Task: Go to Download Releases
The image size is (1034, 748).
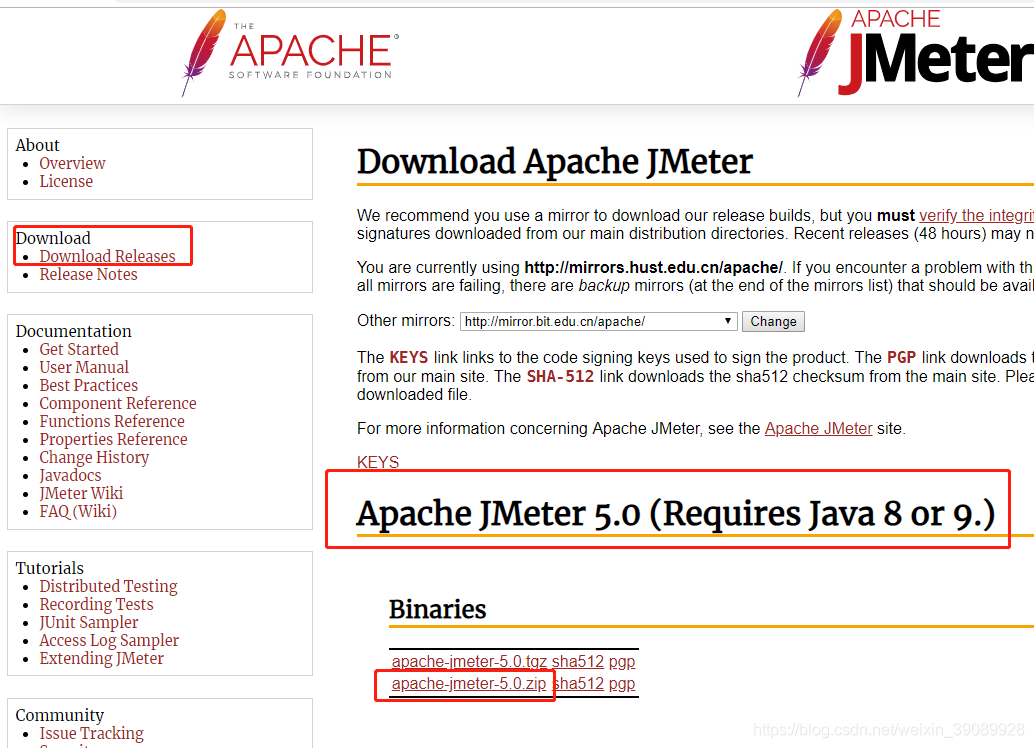Action: coord(107,256)
